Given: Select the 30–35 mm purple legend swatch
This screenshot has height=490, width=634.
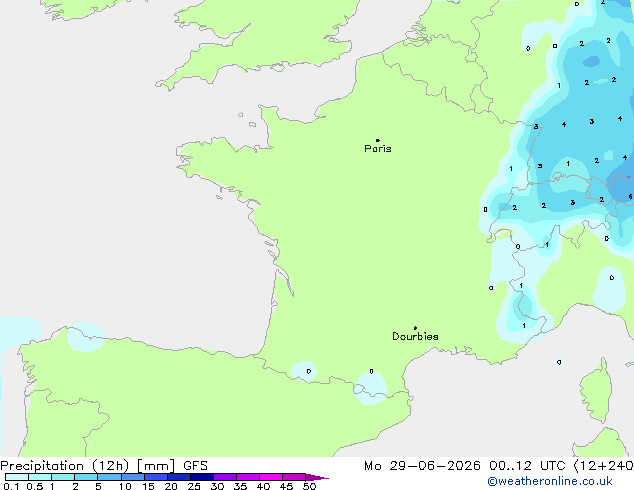Looking at the screenshot, I should pyautogui.click(x=225, y=477).
